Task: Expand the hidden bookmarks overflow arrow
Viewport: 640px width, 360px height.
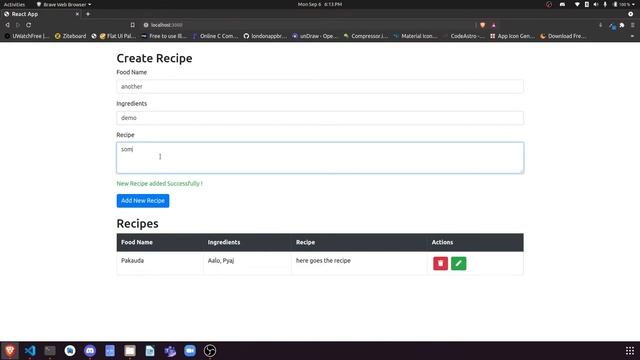Action: [x=632, y=36]
